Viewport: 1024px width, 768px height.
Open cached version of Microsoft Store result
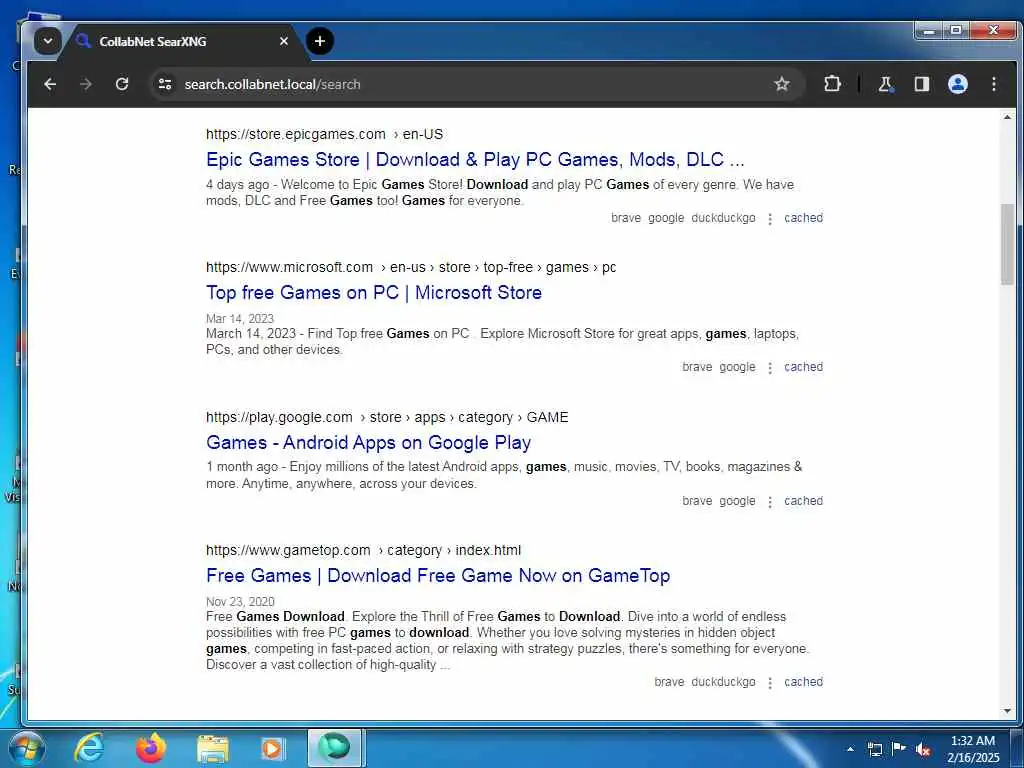[803, 367]
